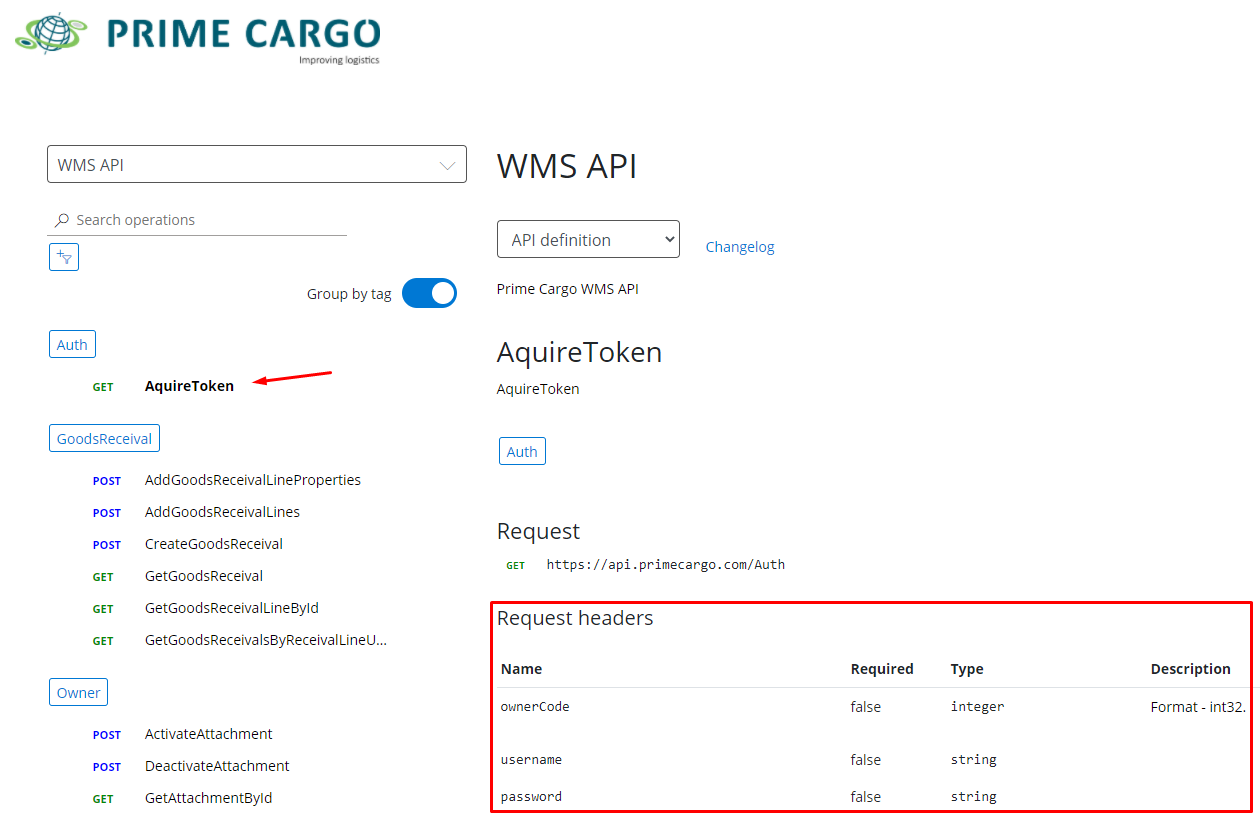Image resolution: width=1260 pixels, height=817 pixels.
Task: Select the AddGoodsReceivalLineProperties operation
Action: pos(252,480)
